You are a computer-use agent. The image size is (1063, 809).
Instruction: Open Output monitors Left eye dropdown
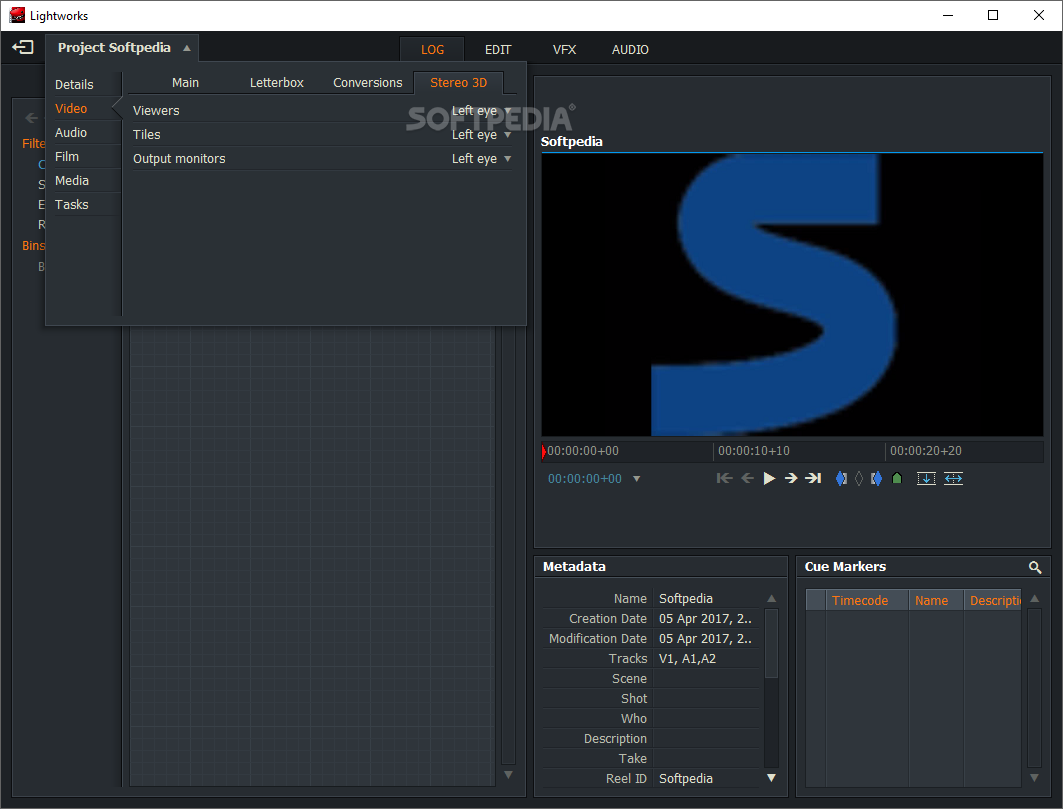point(481,159)
